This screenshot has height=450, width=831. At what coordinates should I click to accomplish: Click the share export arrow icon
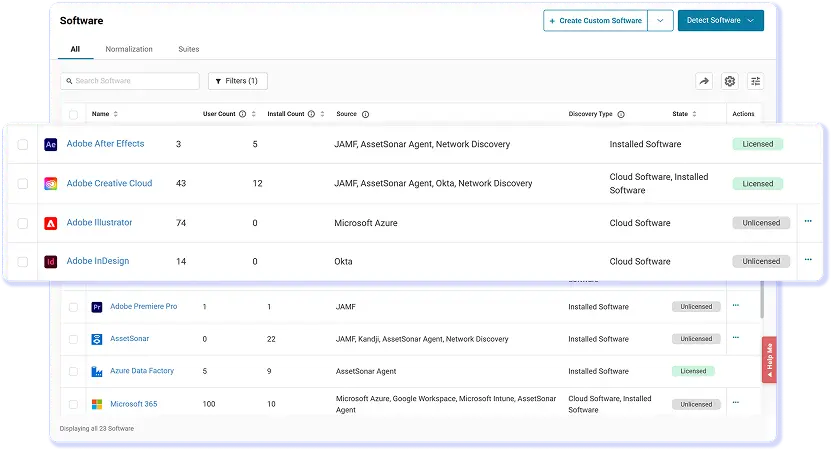[x=704, y=81]
